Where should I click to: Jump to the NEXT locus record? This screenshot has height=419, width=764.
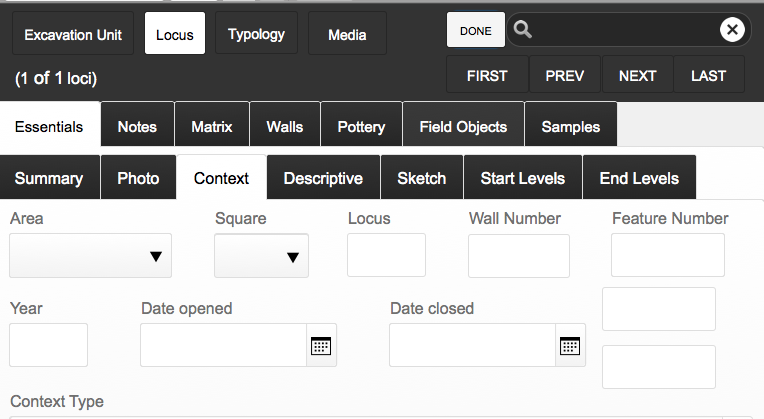638,75
